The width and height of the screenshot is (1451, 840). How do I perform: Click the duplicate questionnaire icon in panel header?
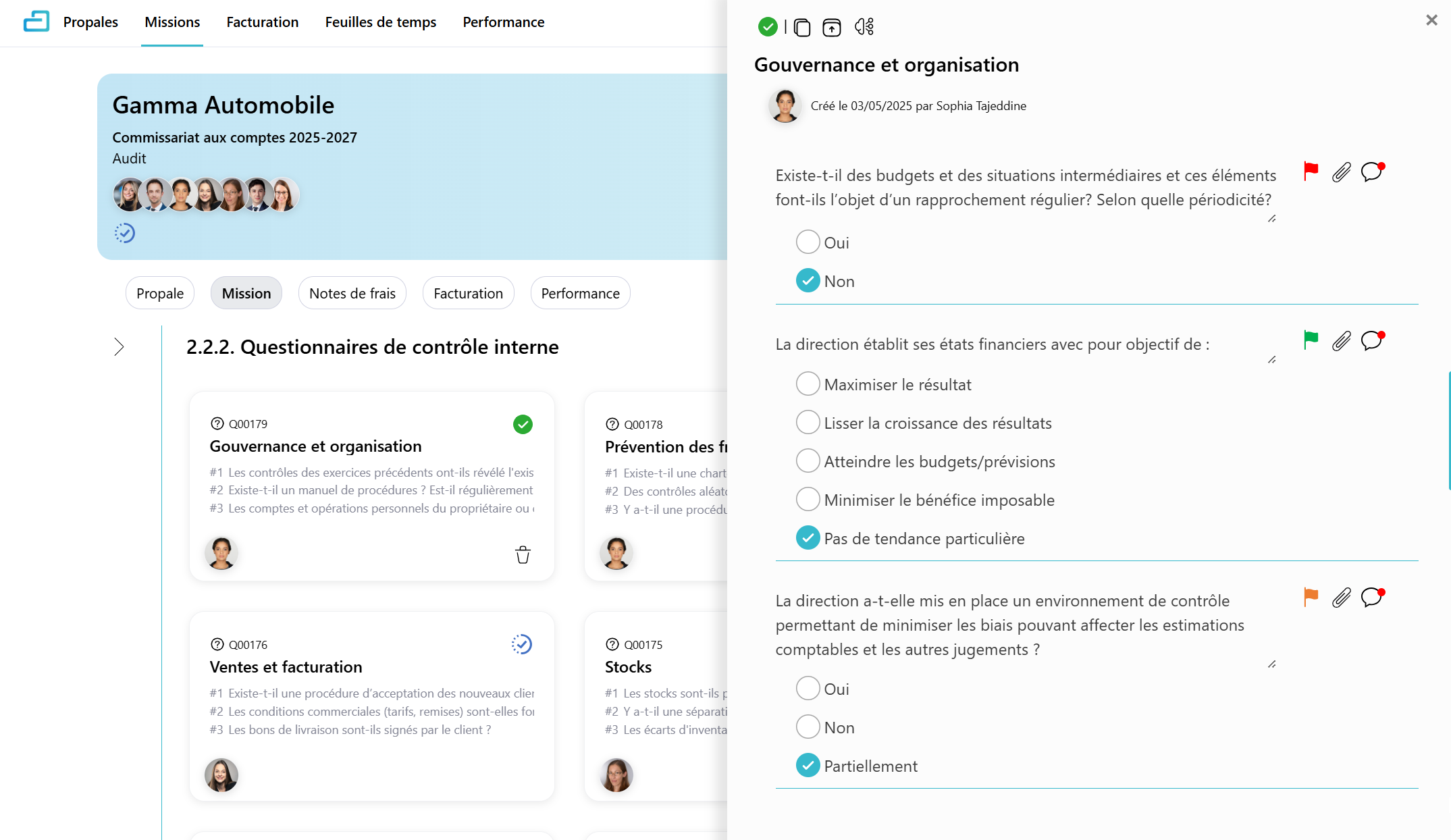click(801, 27)
